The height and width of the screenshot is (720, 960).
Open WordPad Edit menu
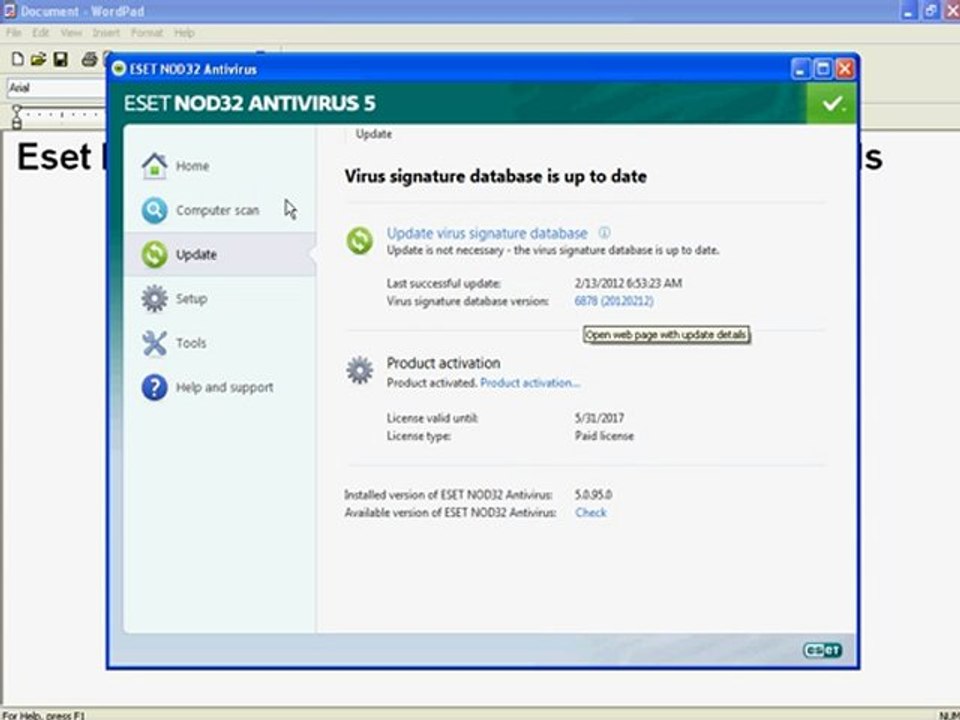pyautogui.click(x=40, y=33)
